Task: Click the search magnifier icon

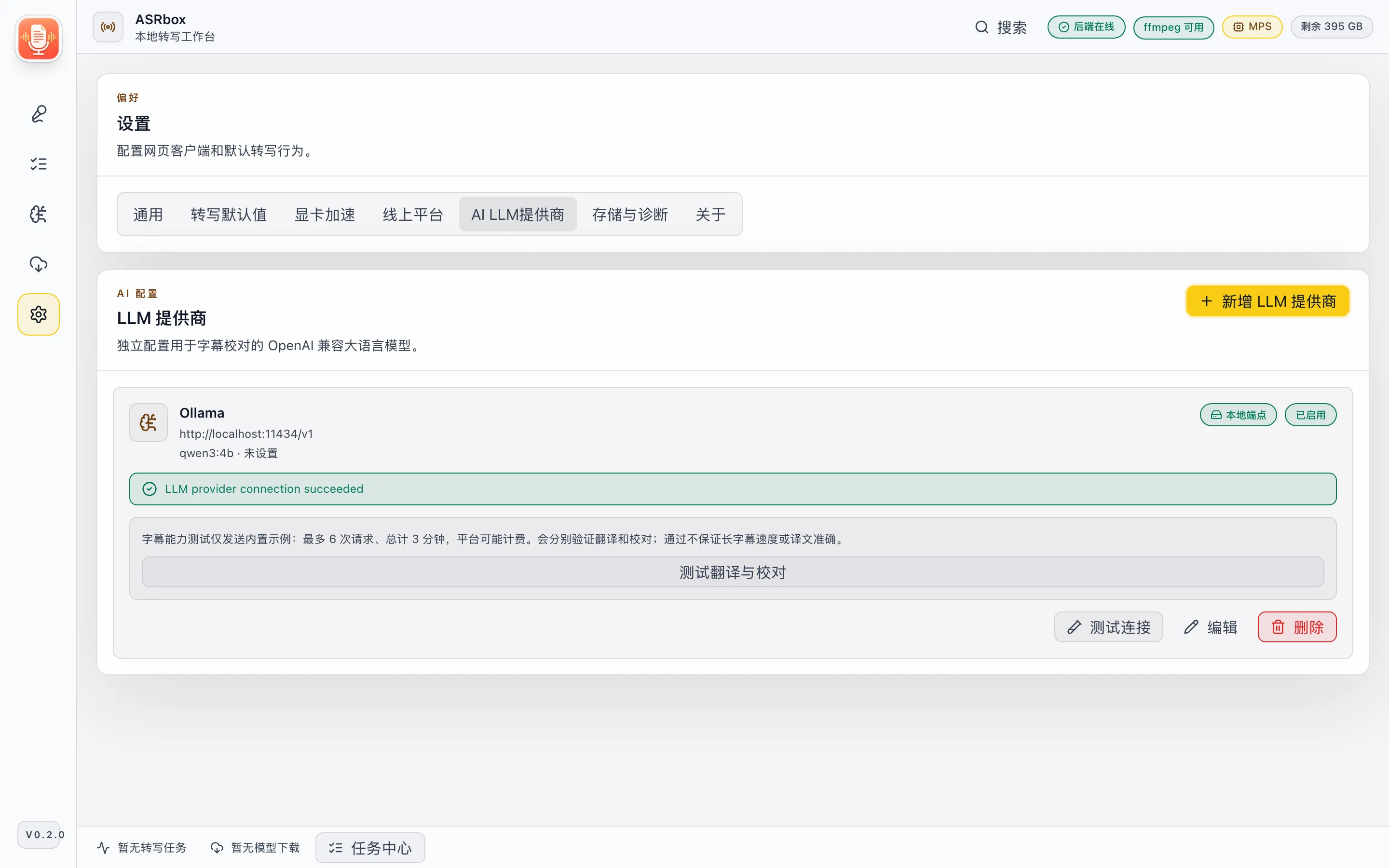Action: [x=981, y=27]
